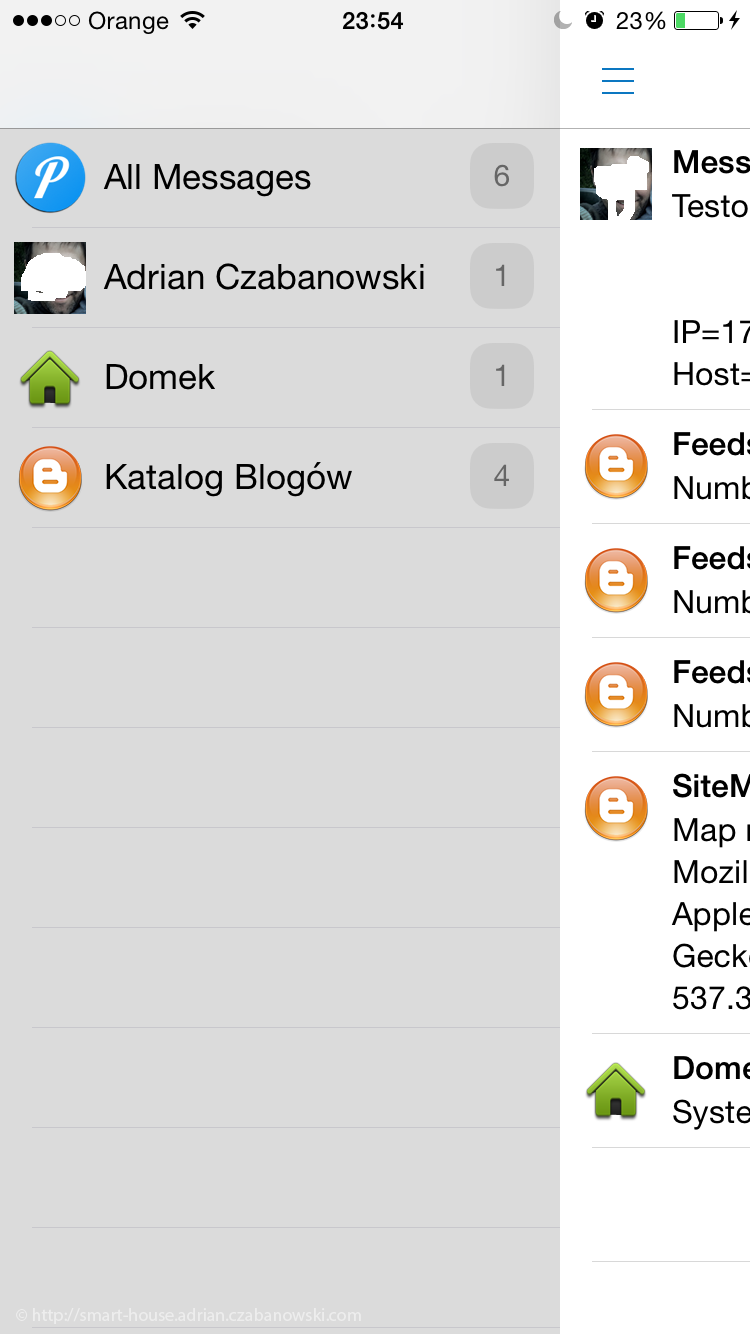The height and width of the screenshot is (1334, 750).
Task: Tap the unread count 6 badge
Action: click(502, 176)
